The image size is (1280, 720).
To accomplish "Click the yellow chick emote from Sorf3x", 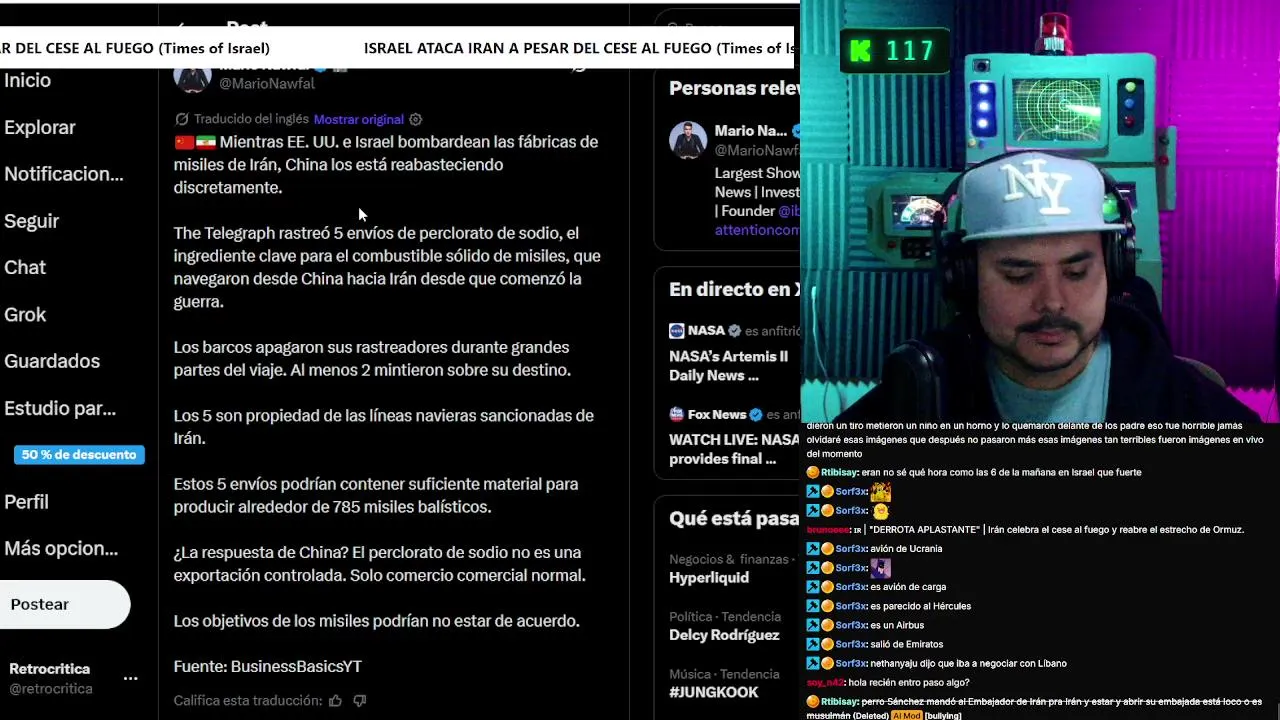I will pos(880,510).
